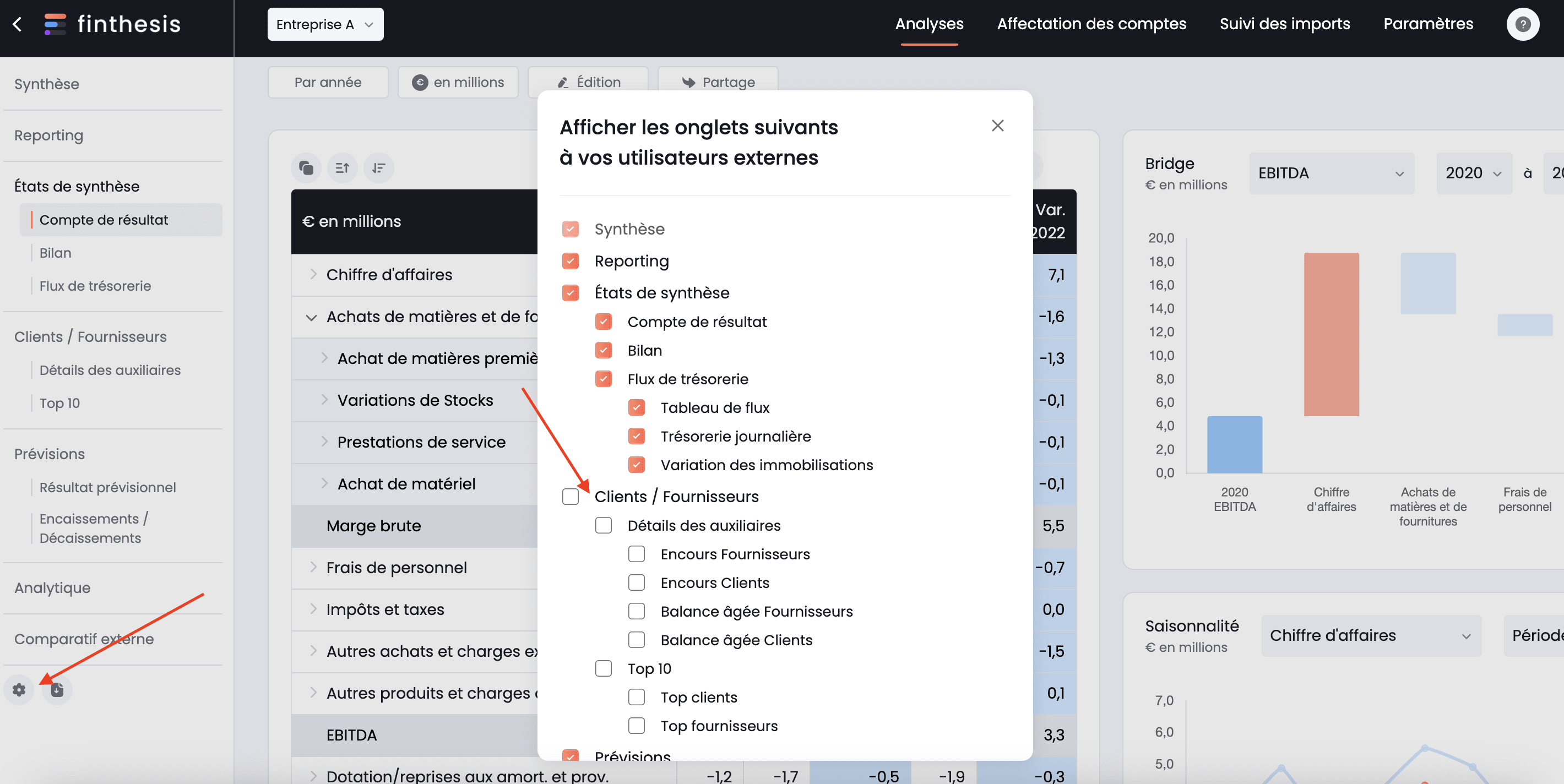The image size is (1564, 784).
Task: Click the Finthesis logo icon
Action: point(54,22)
